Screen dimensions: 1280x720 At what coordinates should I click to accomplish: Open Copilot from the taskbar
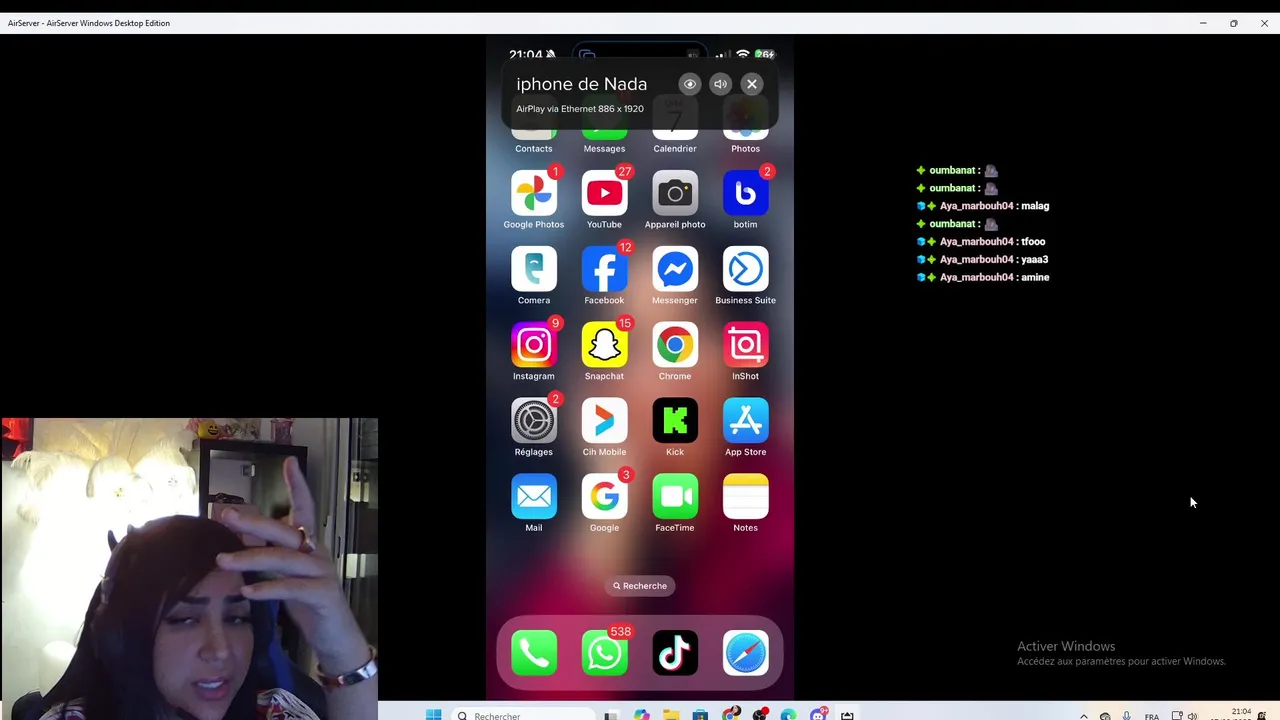[x=641, y=714]
